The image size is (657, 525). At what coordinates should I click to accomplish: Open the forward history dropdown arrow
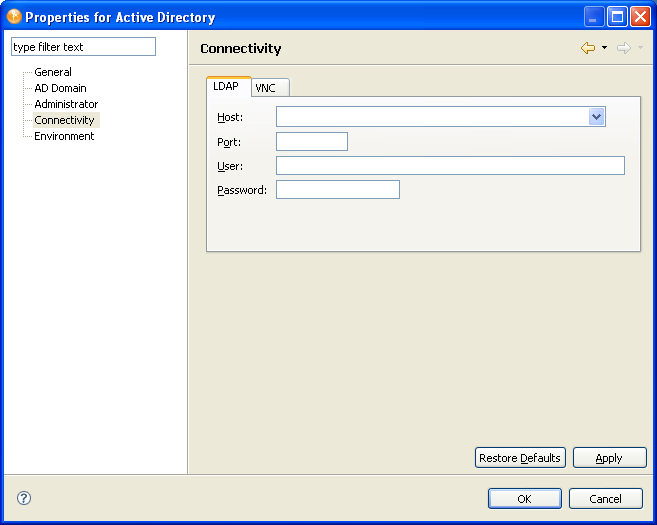pyautogui.click(x=640, y=48)
